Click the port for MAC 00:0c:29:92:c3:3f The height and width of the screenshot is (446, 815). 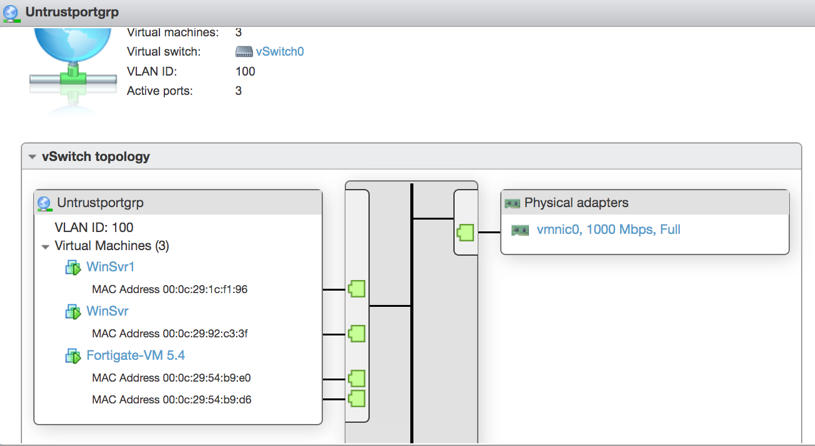357,333
